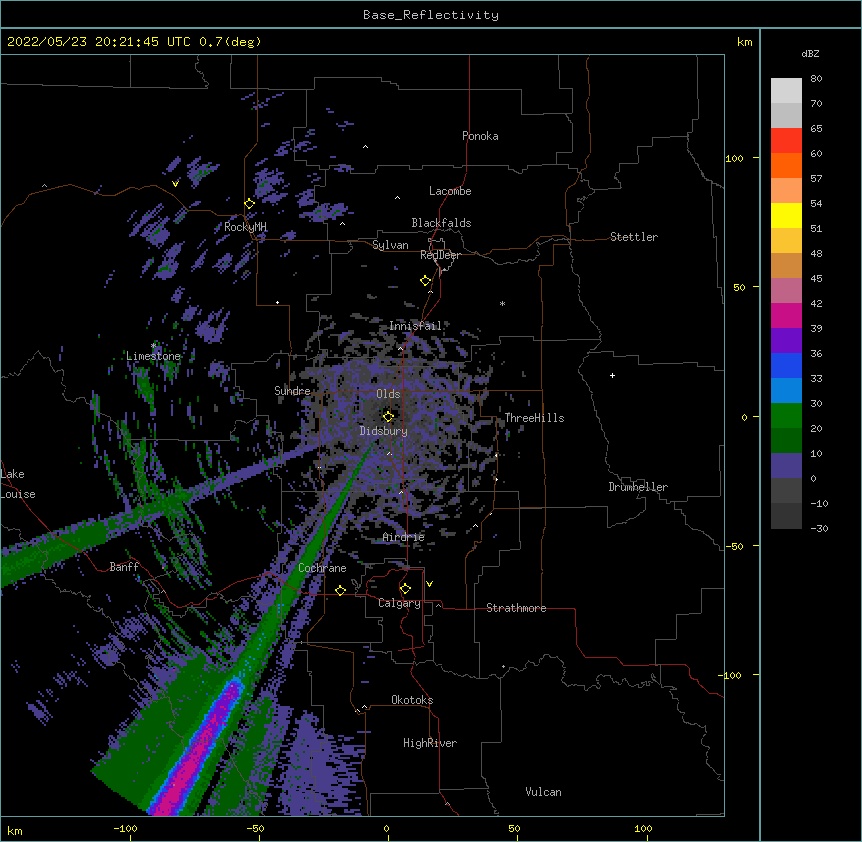Click the -50 tick label on bottom axis
The width and height of the screenshot is (862, 842).
point(255,828)
